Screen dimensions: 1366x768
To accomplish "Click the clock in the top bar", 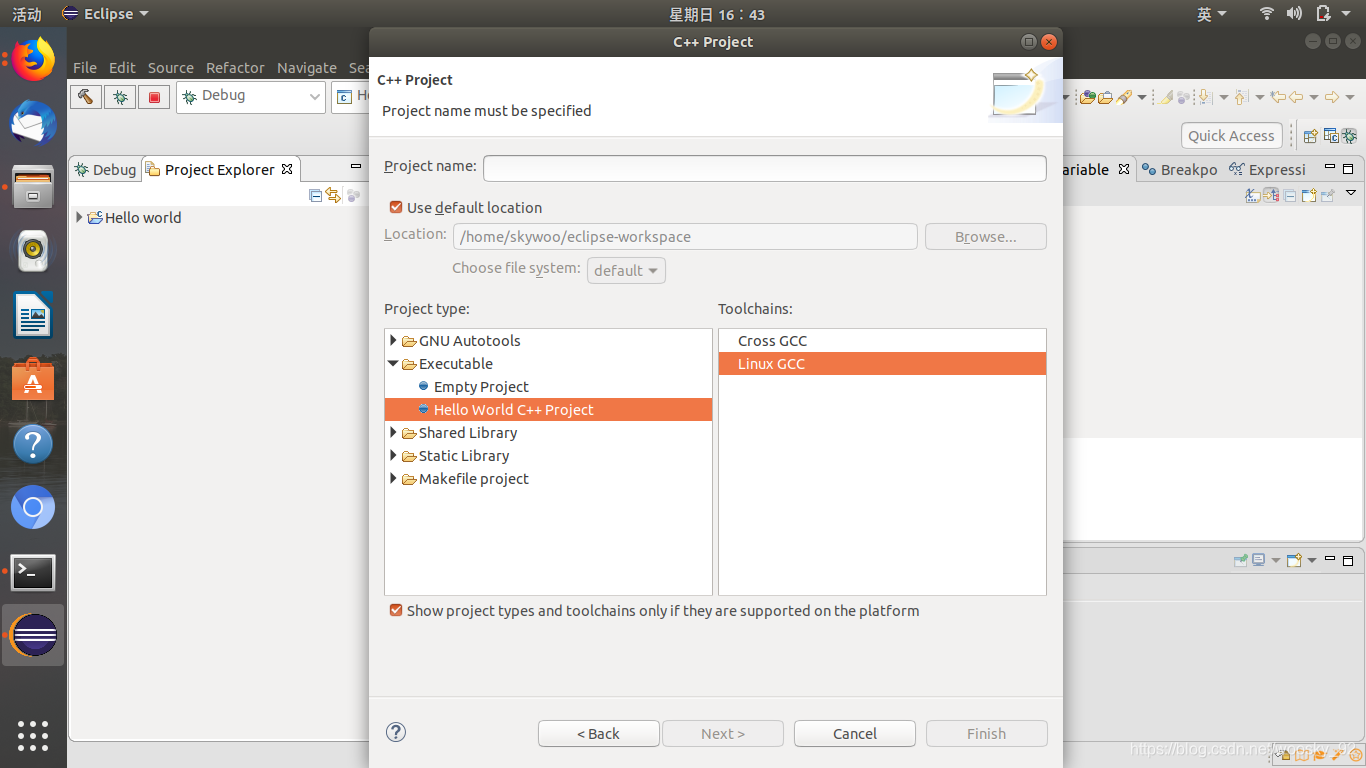I will [x=717, y=14].
